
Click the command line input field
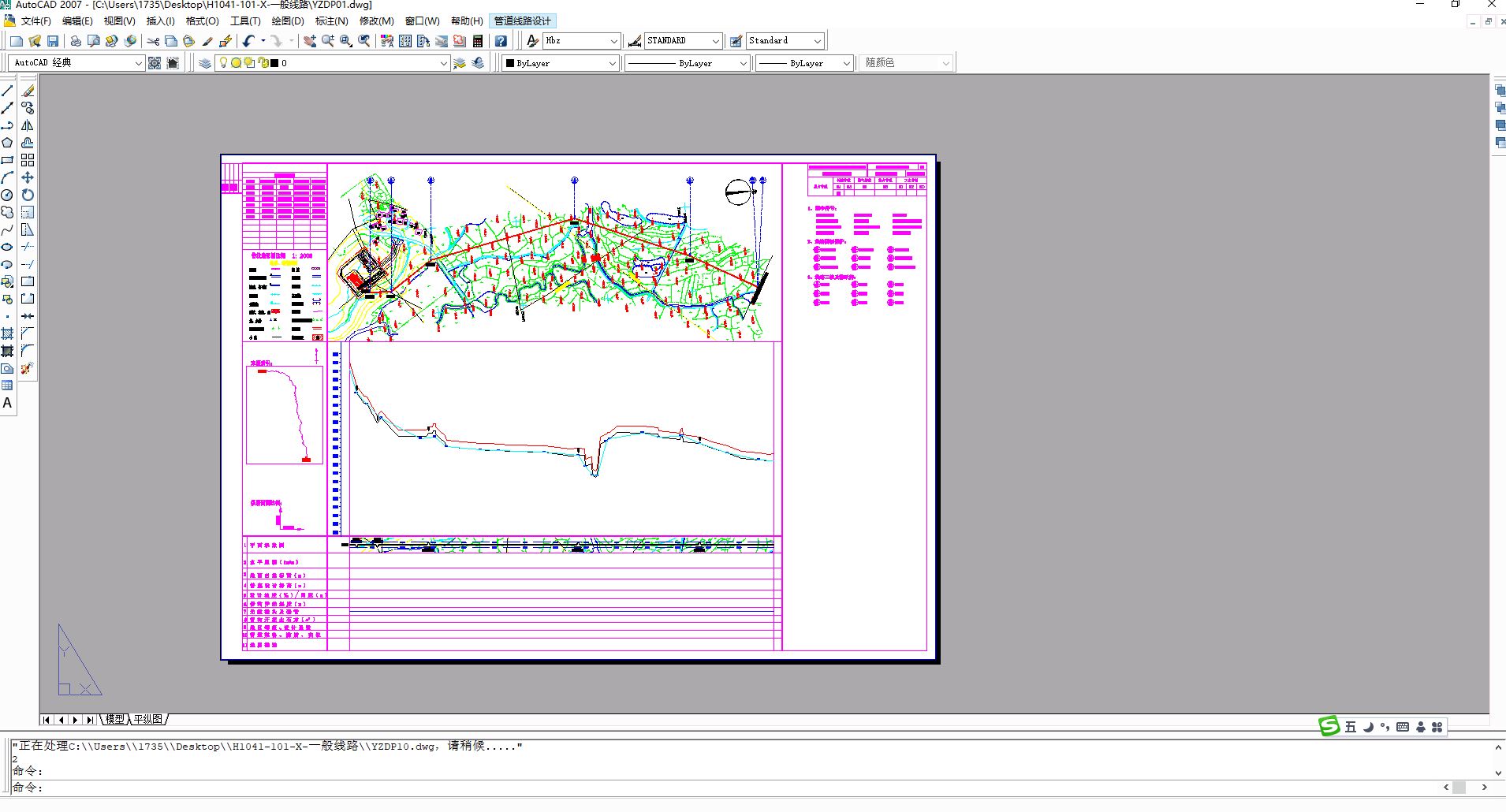pos(710,788)
